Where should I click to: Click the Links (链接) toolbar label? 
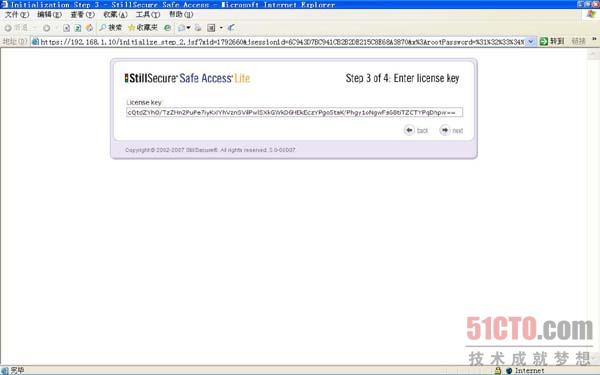pyautogui.click(x=578, y=41)
